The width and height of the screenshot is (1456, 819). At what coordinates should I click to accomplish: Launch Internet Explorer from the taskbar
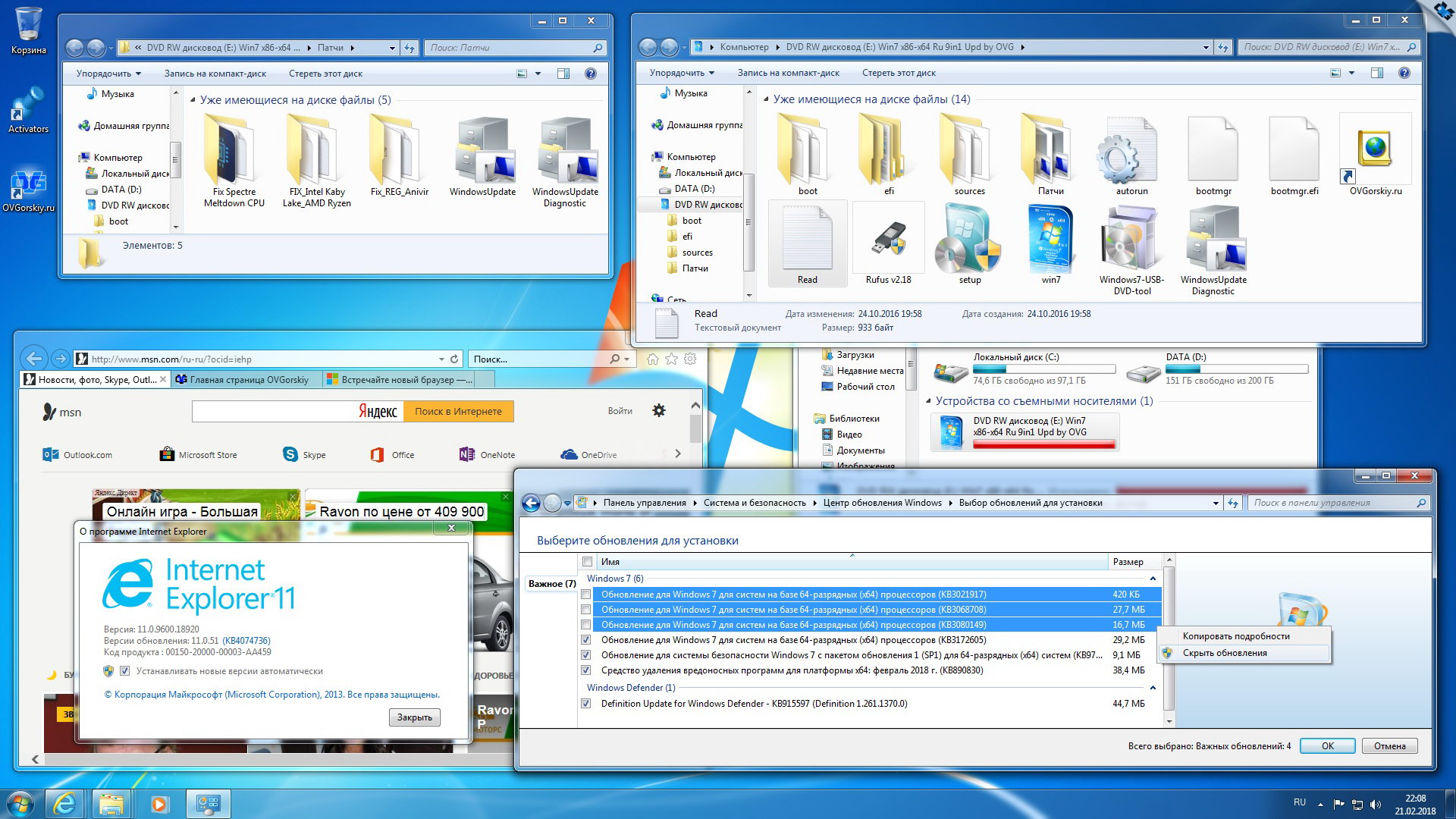coord(65,803)
